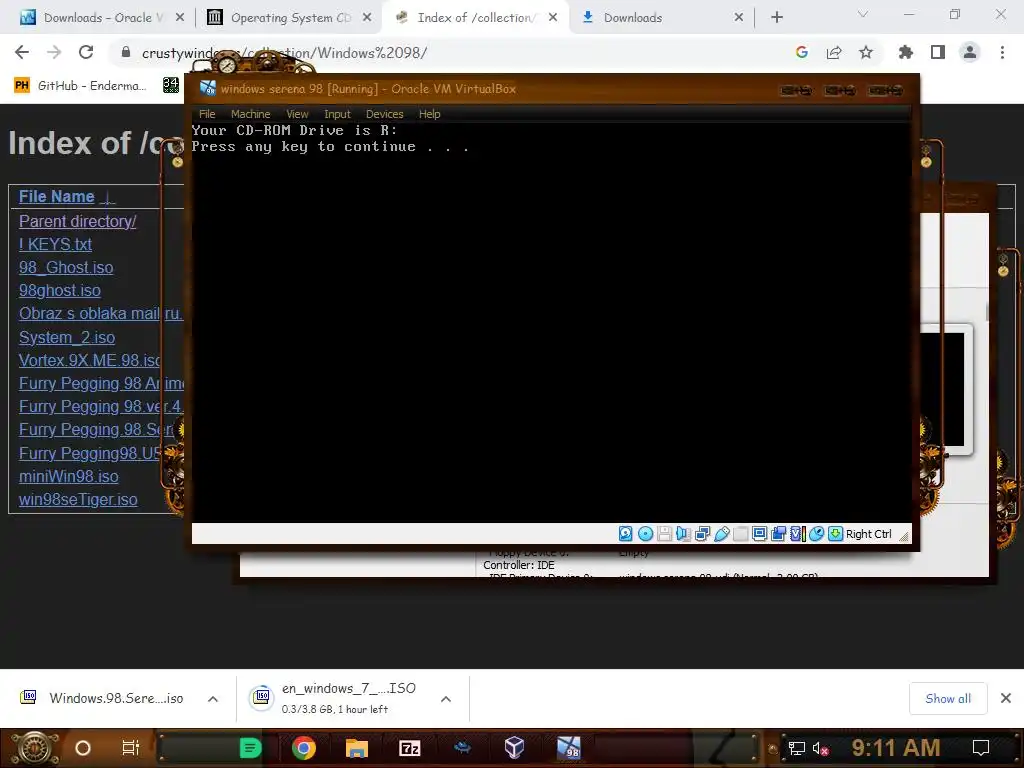Viewport: 1024px width, 768px height.
Task: Click the keyboard capture green arrow icon
Action: tap(835, 534)
